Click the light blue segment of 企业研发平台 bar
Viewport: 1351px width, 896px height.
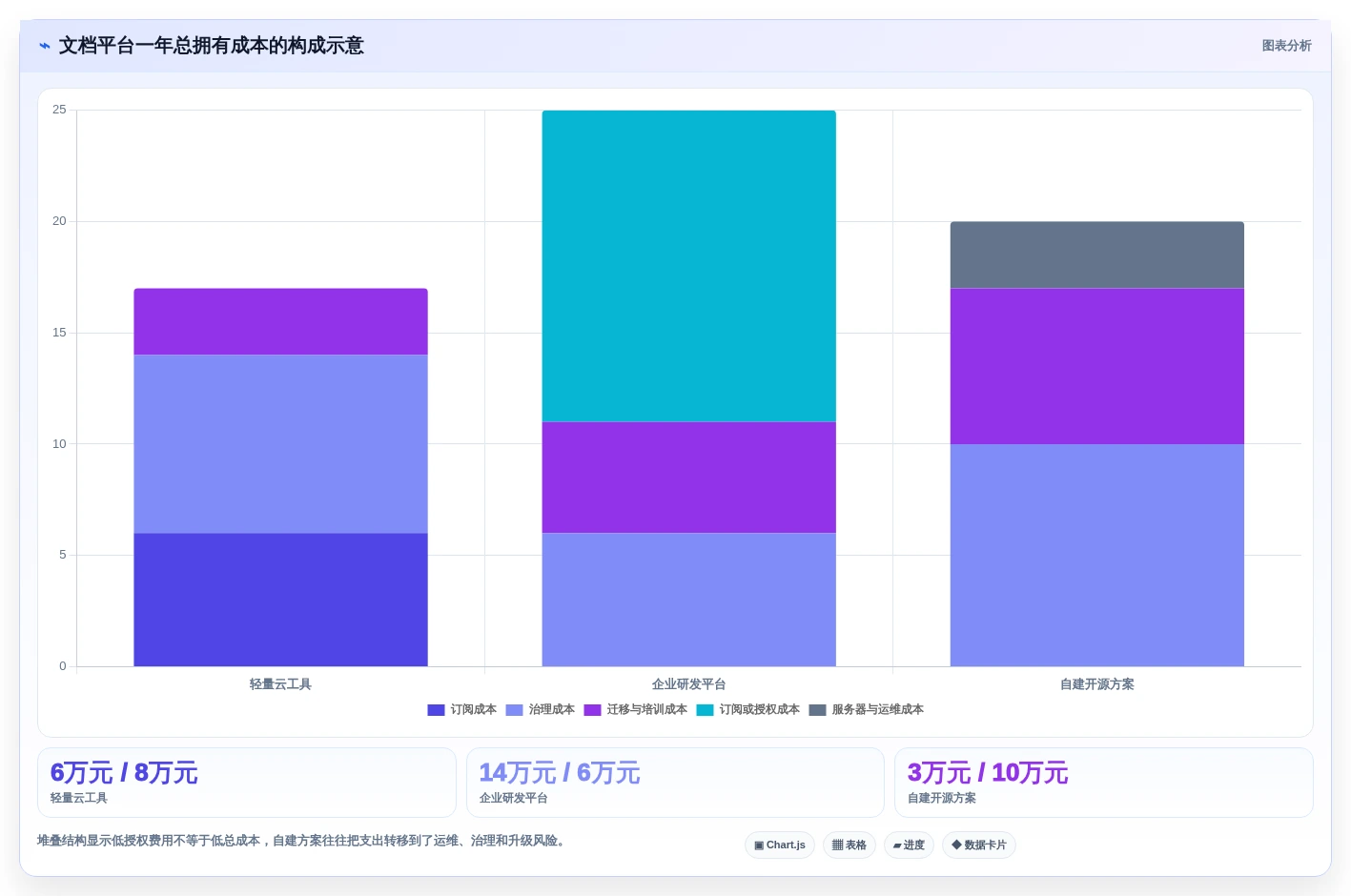pos(689,600)
